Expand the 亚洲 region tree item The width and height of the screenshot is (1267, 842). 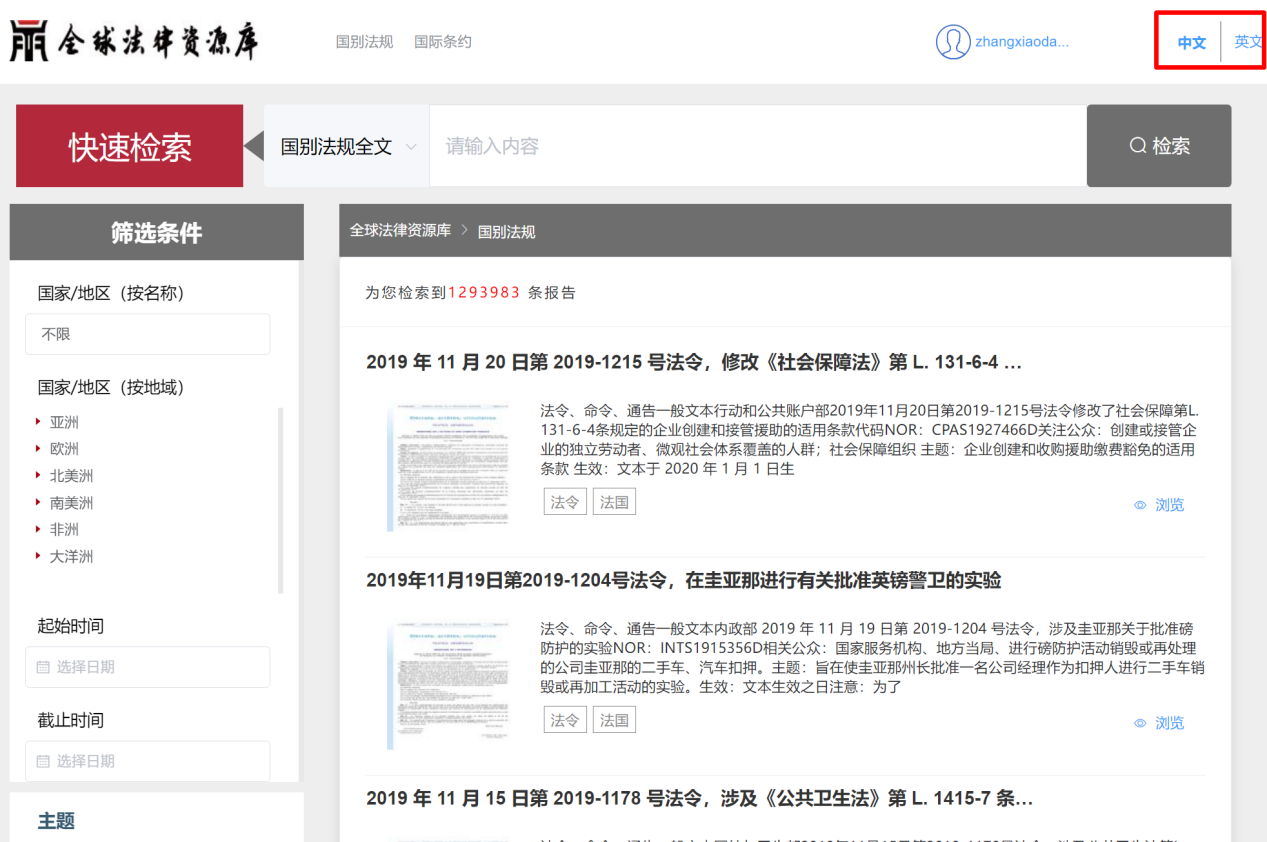pos(39,422)
